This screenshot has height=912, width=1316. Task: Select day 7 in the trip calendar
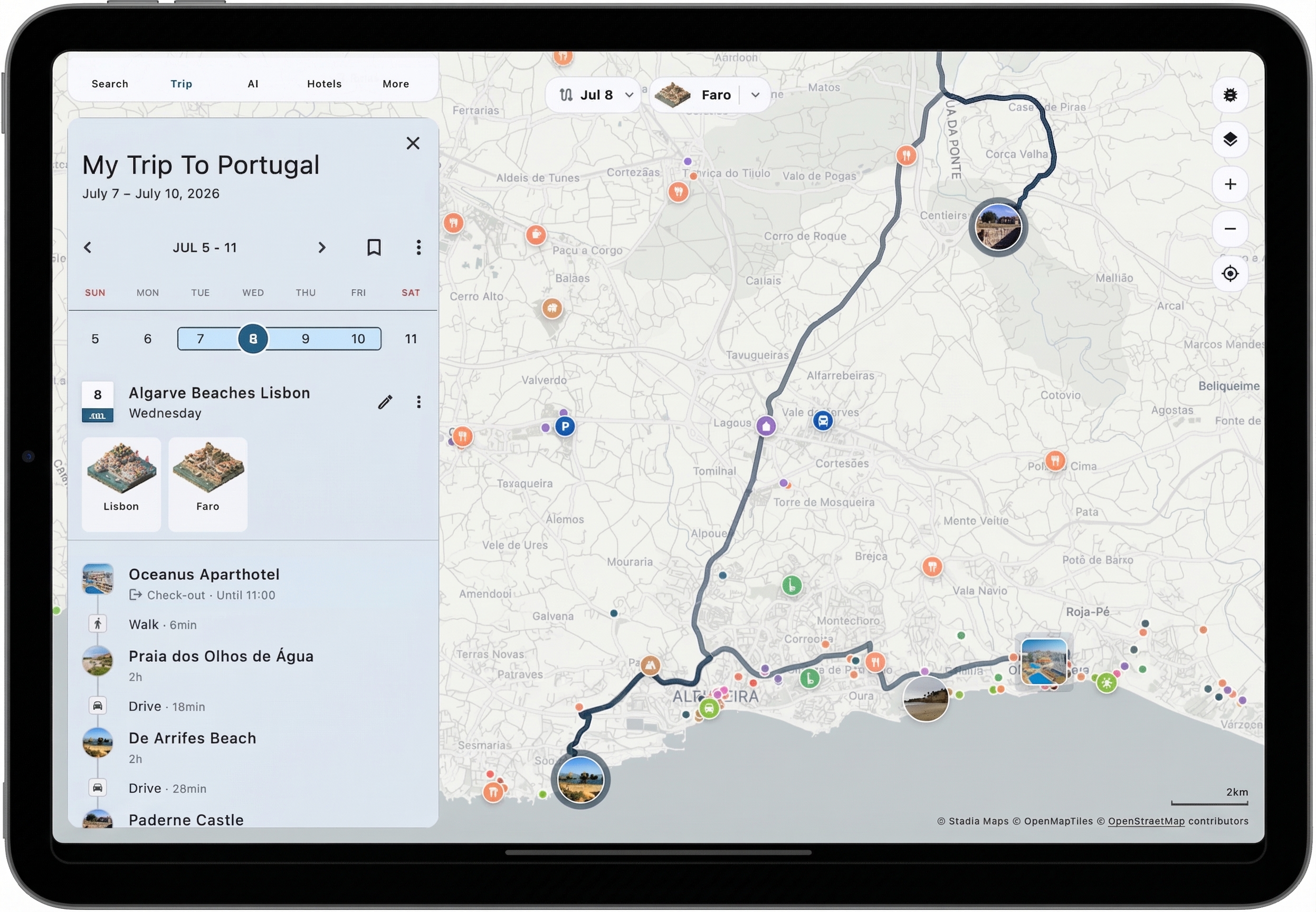click(x=199, y=338)
